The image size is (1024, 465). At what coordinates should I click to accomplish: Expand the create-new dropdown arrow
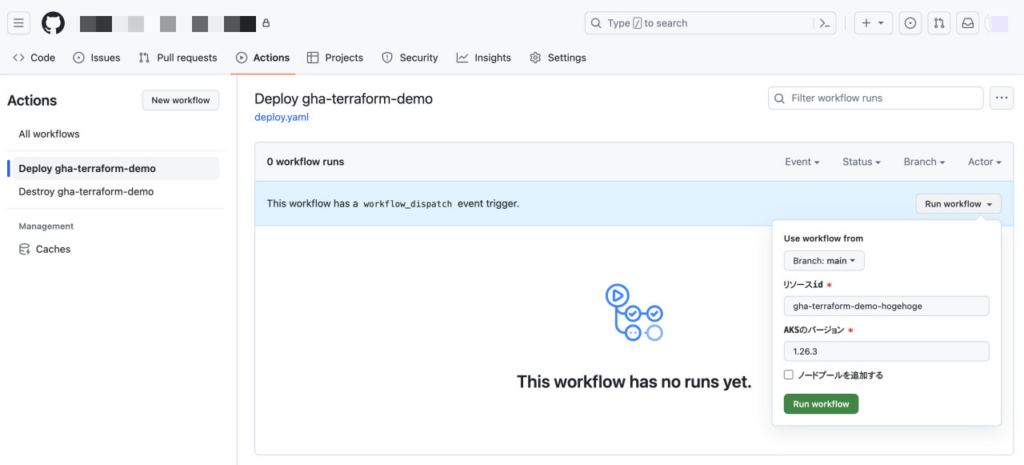click(x=880, y=23)
